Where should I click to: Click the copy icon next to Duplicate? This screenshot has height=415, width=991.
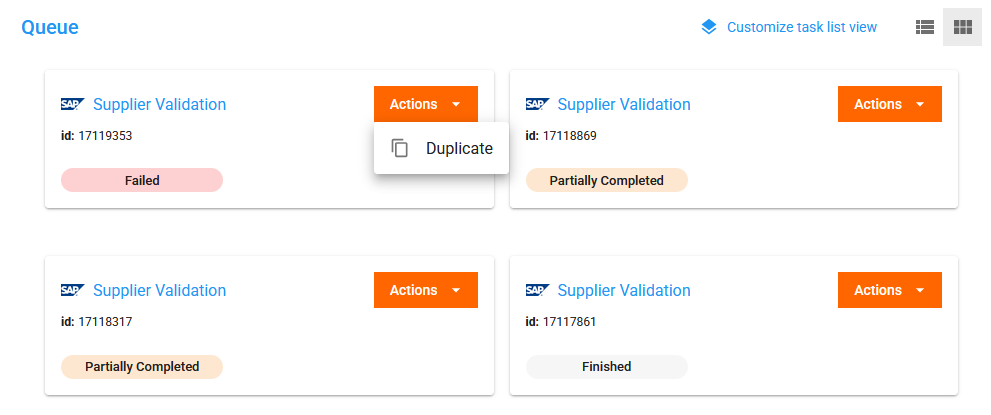click(x=400, y=148)
